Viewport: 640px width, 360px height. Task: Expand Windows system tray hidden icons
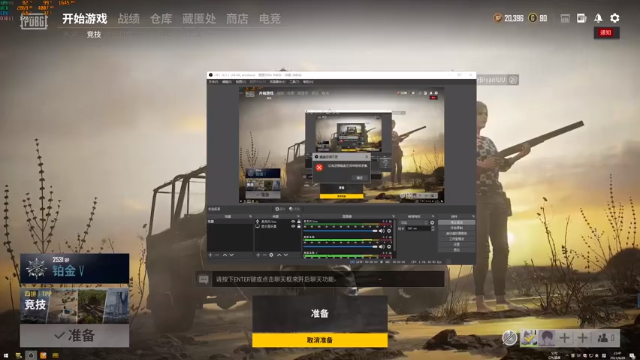pyautogui.click(x=567, y=356)
